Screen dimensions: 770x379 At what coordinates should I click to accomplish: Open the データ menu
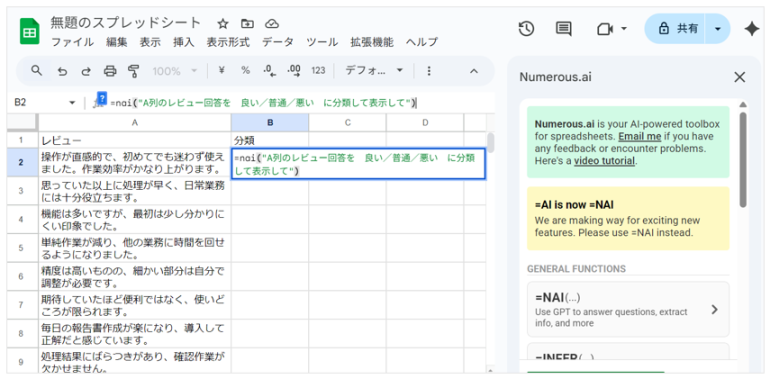[x=277, y=42]
